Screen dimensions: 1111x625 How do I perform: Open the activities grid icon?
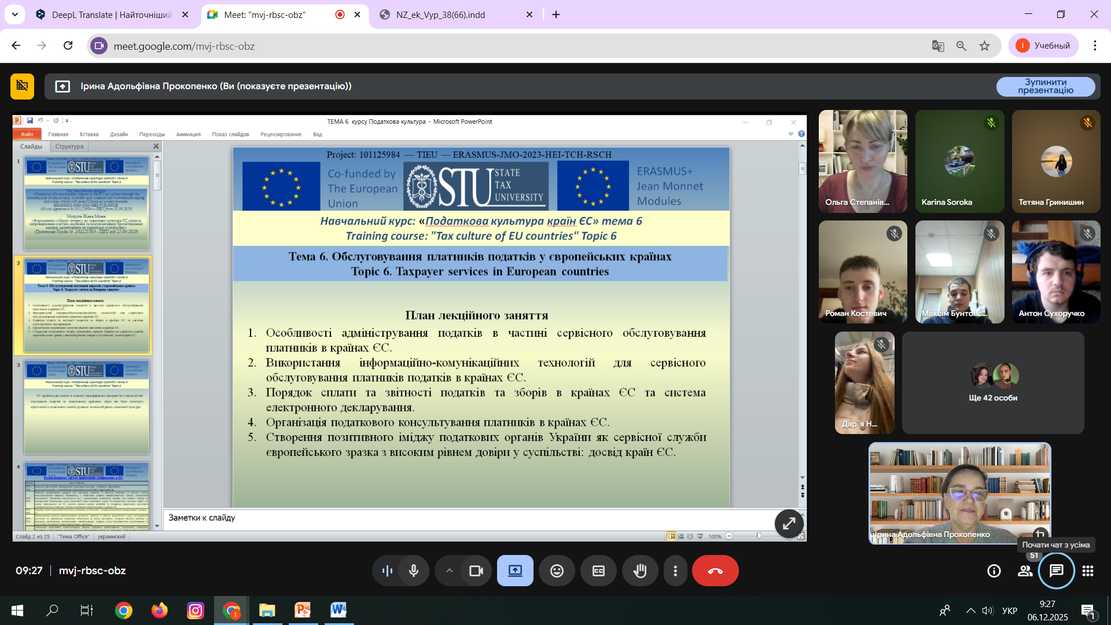[1088, 571]
